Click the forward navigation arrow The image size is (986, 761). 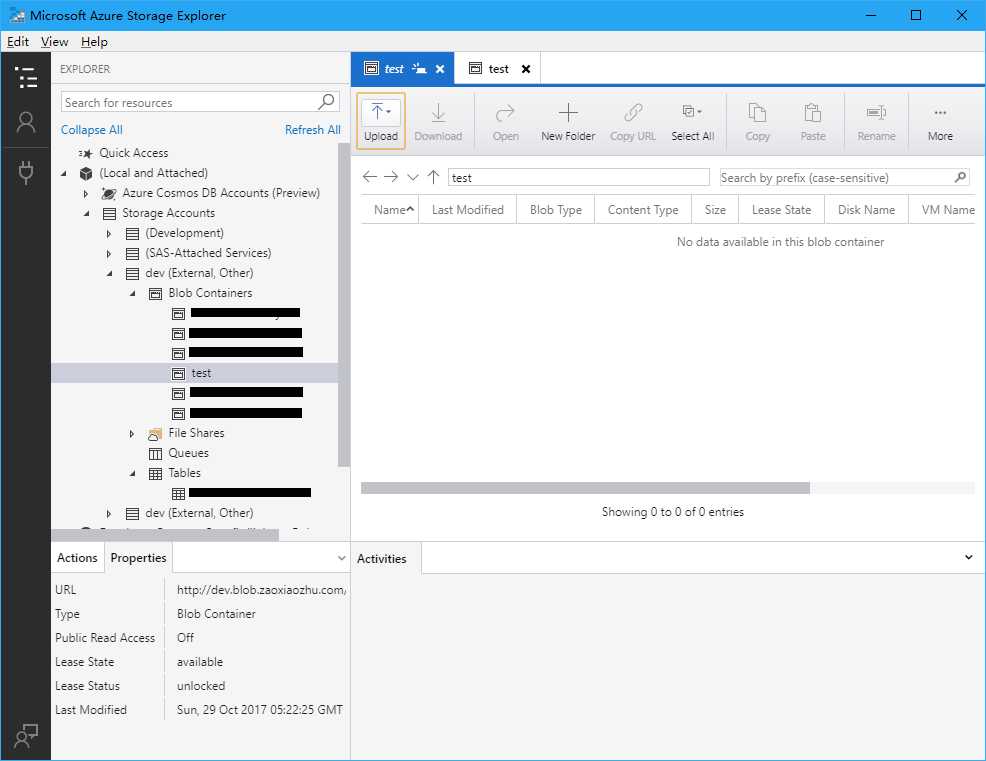tap(391, 177)
